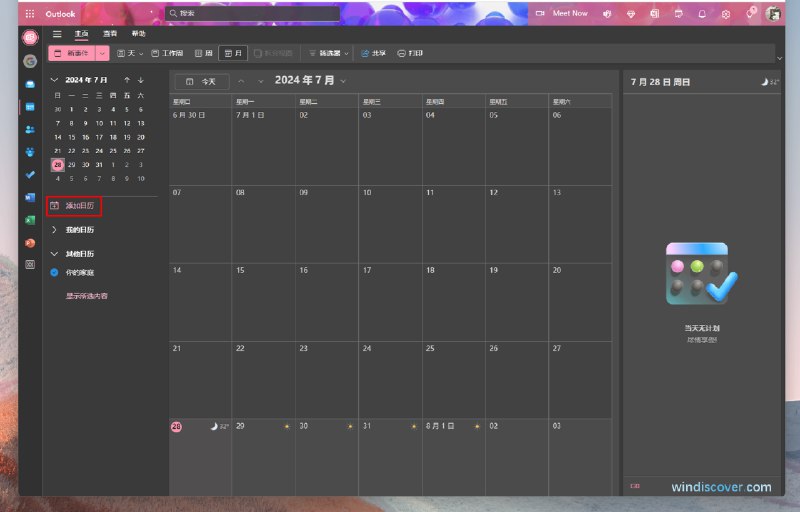Toggle the 你的家庭 calendar checkbox
The height and width of the screenshot is (512, 800).
tap(54, 272)
